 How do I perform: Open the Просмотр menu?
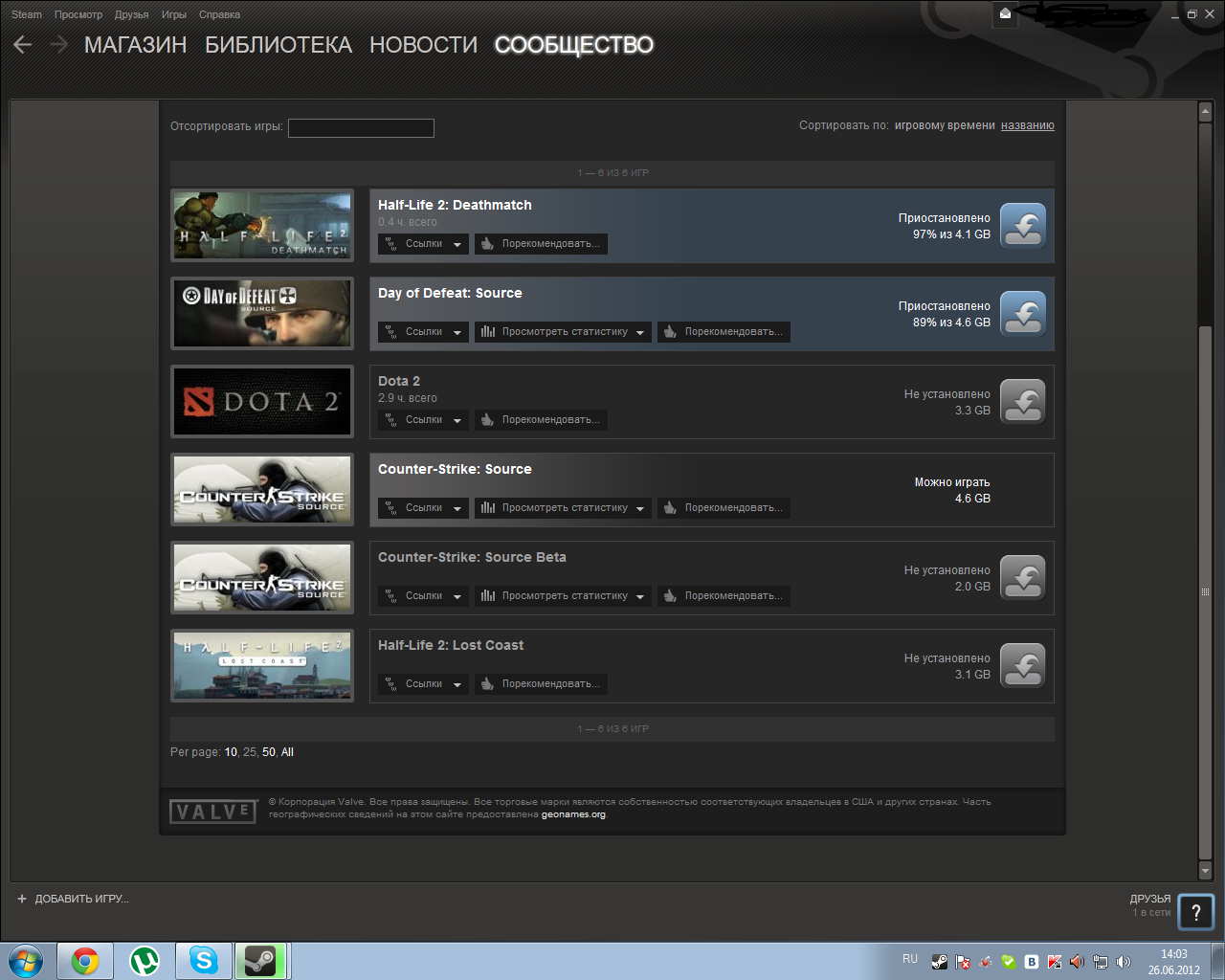(78, 14)
